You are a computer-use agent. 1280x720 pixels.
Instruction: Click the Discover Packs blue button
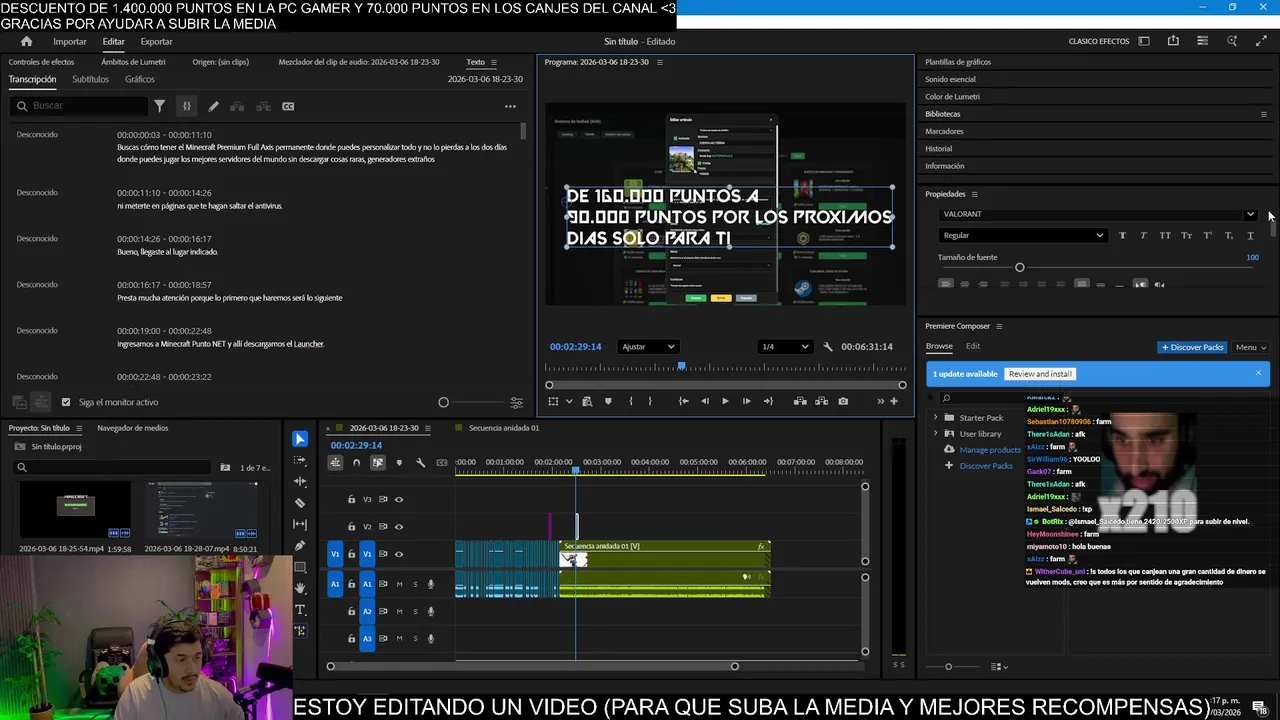click(1192, 347)
